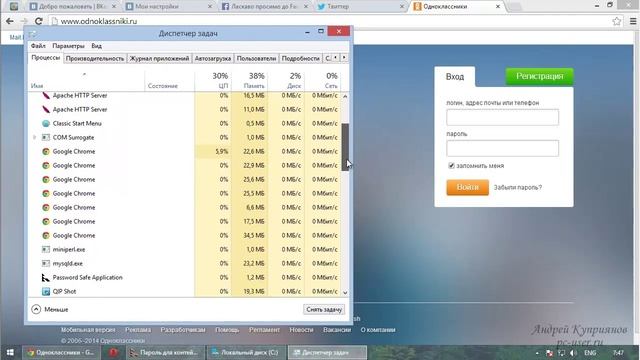Viewport: 640px width, 360px height.
Task: Click the volume icon in system tray
Action: click(x=573, y=353)
